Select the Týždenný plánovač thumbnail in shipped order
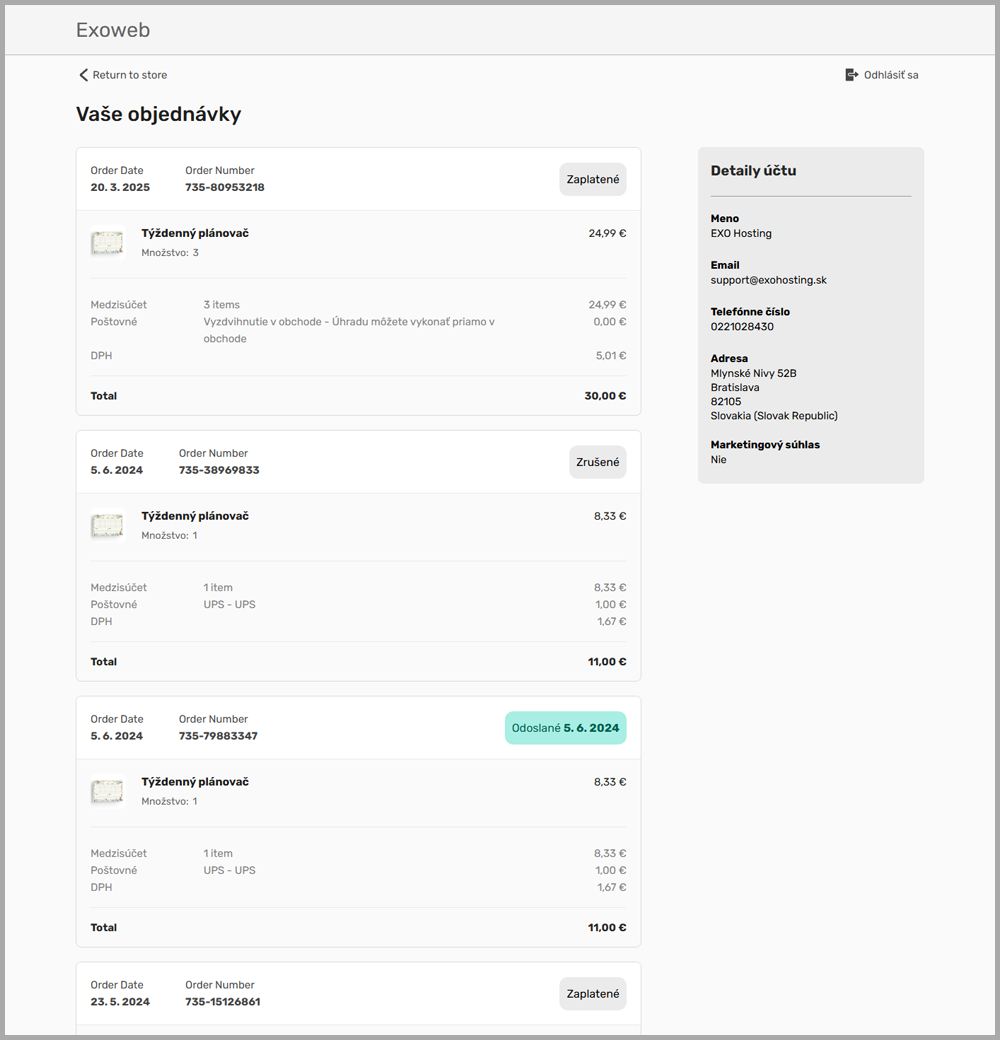 [x=107, y=791]
